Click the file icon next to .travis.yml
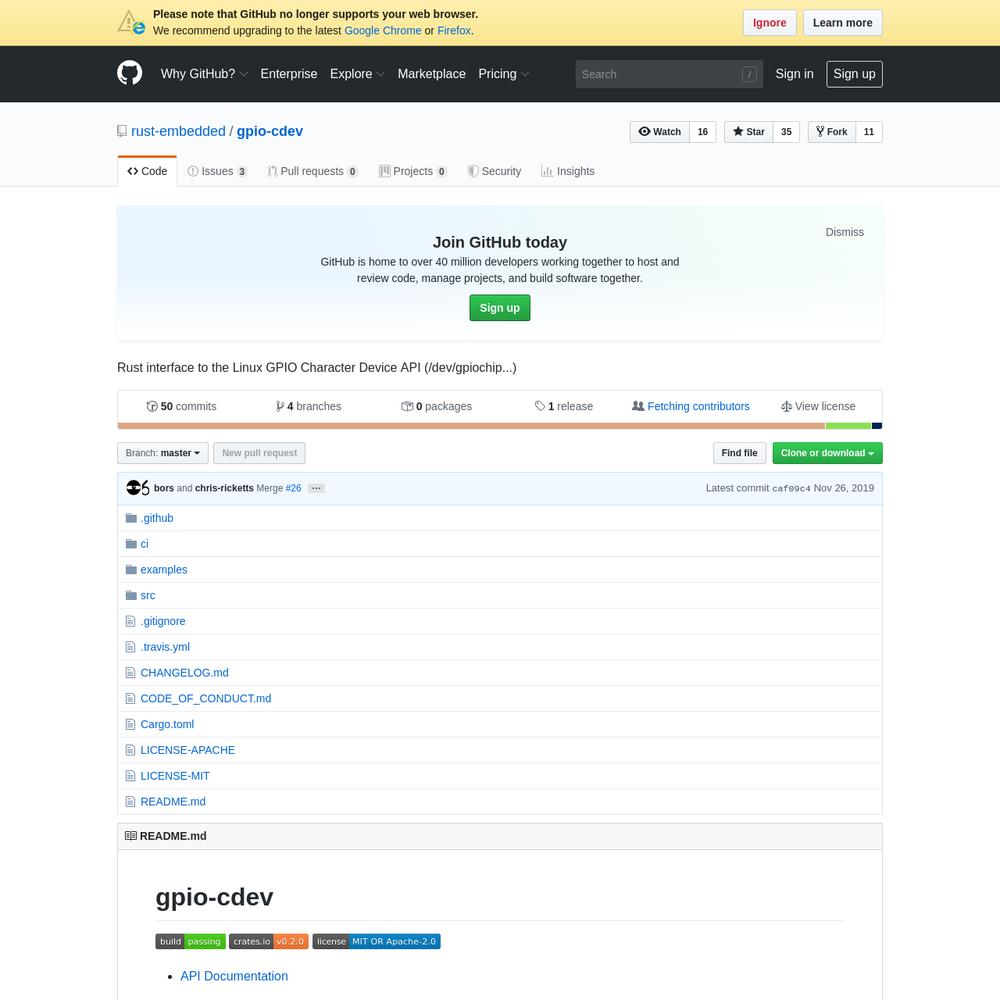 [130, 647]
